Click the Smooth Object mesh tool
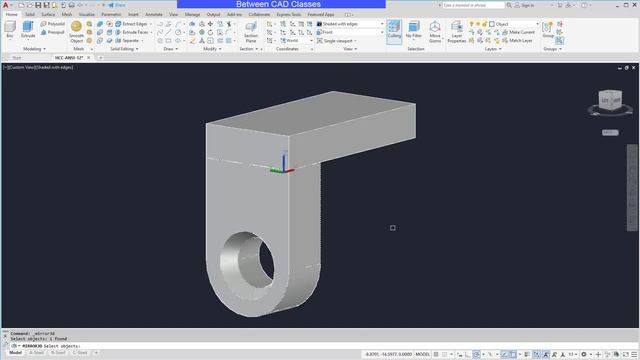Image resolution: width=640 pixels, height=360 pixels. pos(76,32)
